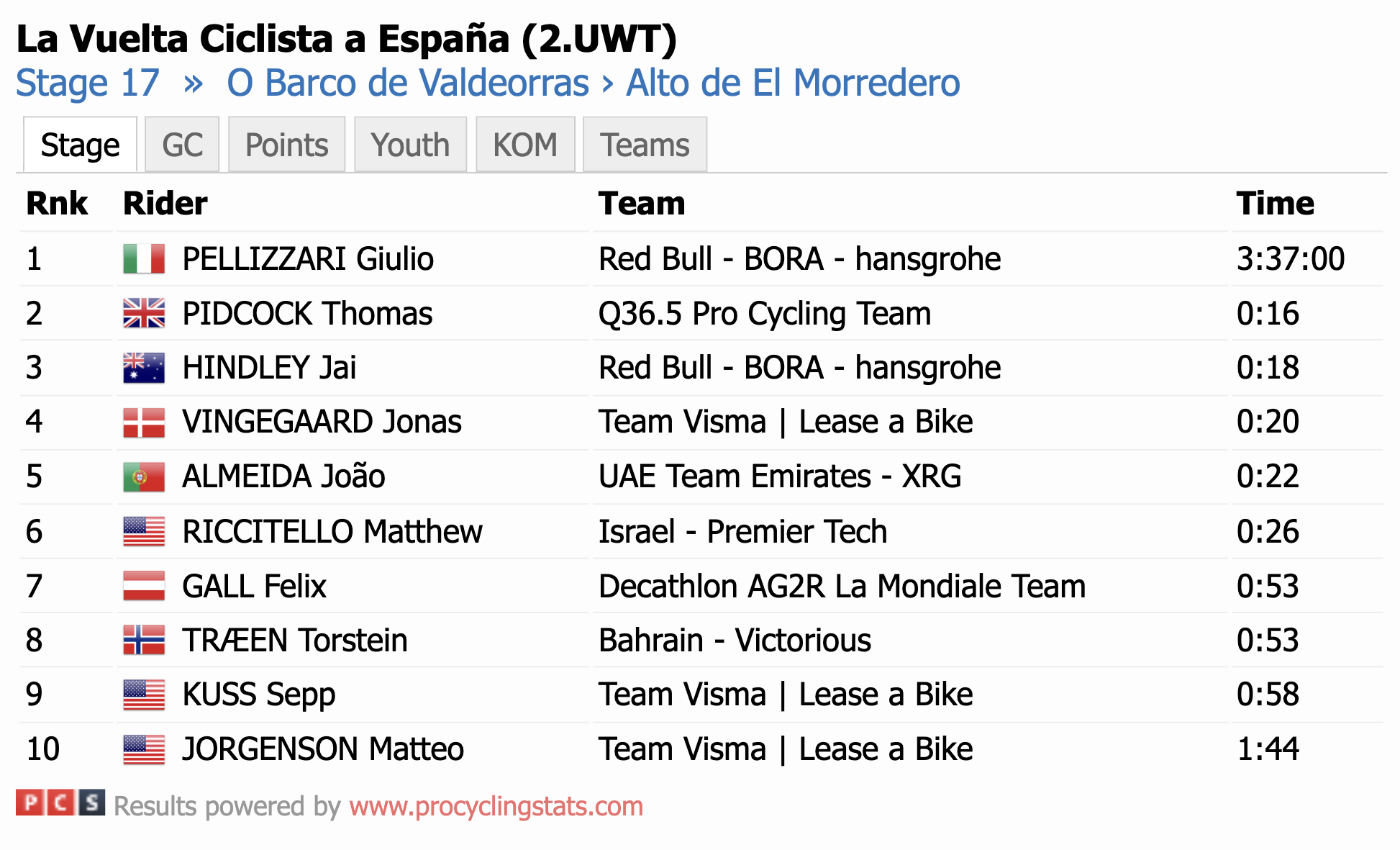Screen dimensions: 1400x850
Task: Click the Norwegian flag beside Træen
Action: pos(144,641)
